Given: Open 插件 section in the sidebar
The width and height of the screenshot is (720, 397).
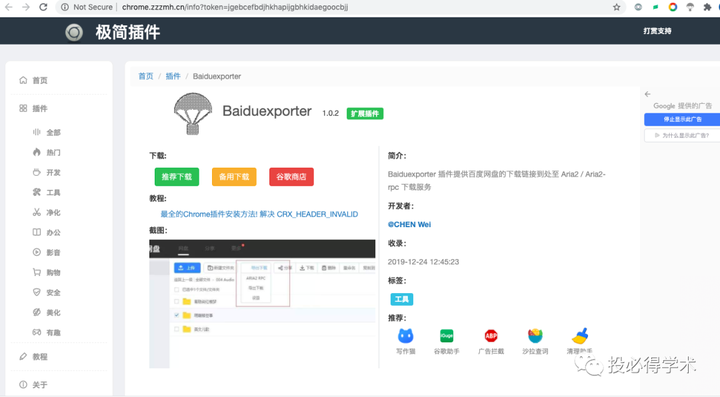Looking at the screenshot, I should pos(34,108).
